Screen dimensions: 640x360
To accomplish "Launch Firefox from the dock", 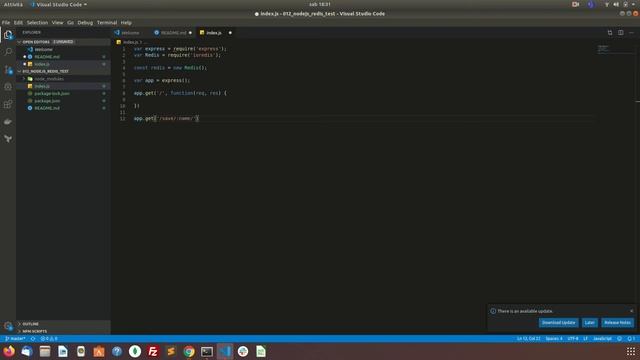I will (x=9, y=351).
